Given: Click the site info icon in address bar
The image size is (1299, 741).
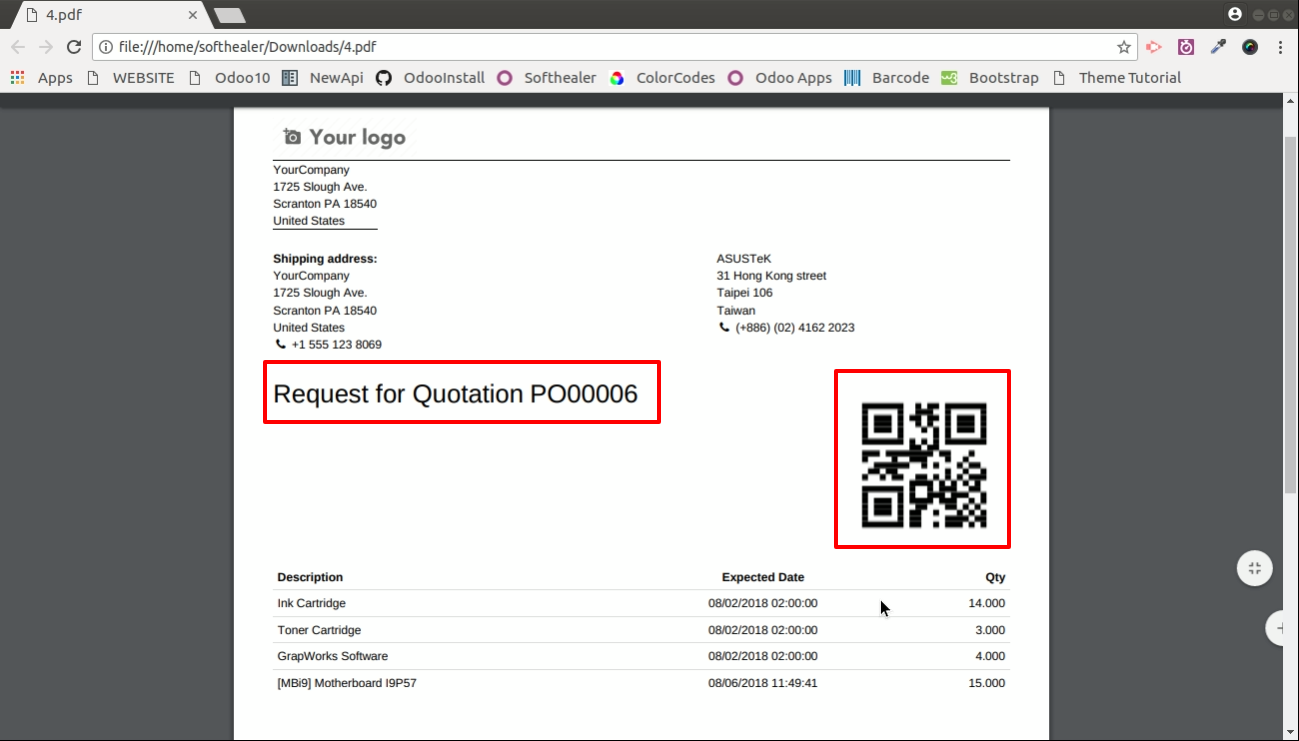Looking at the screenshot, I should click(x=106, y=47).
